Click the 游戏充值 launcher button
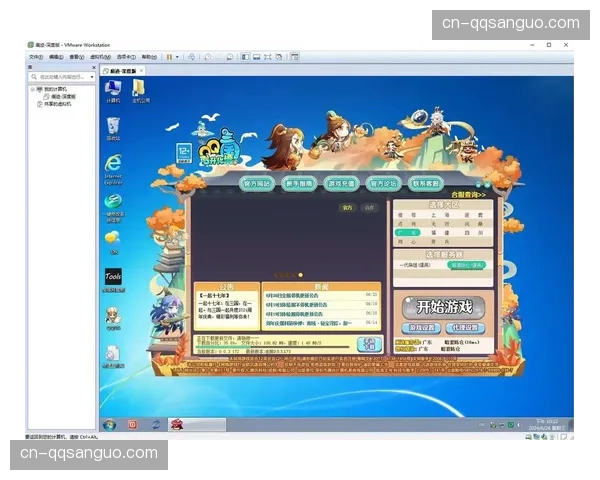Image resolution: width=600 pixels, height=480 pixels. click(x=341, y=184)
